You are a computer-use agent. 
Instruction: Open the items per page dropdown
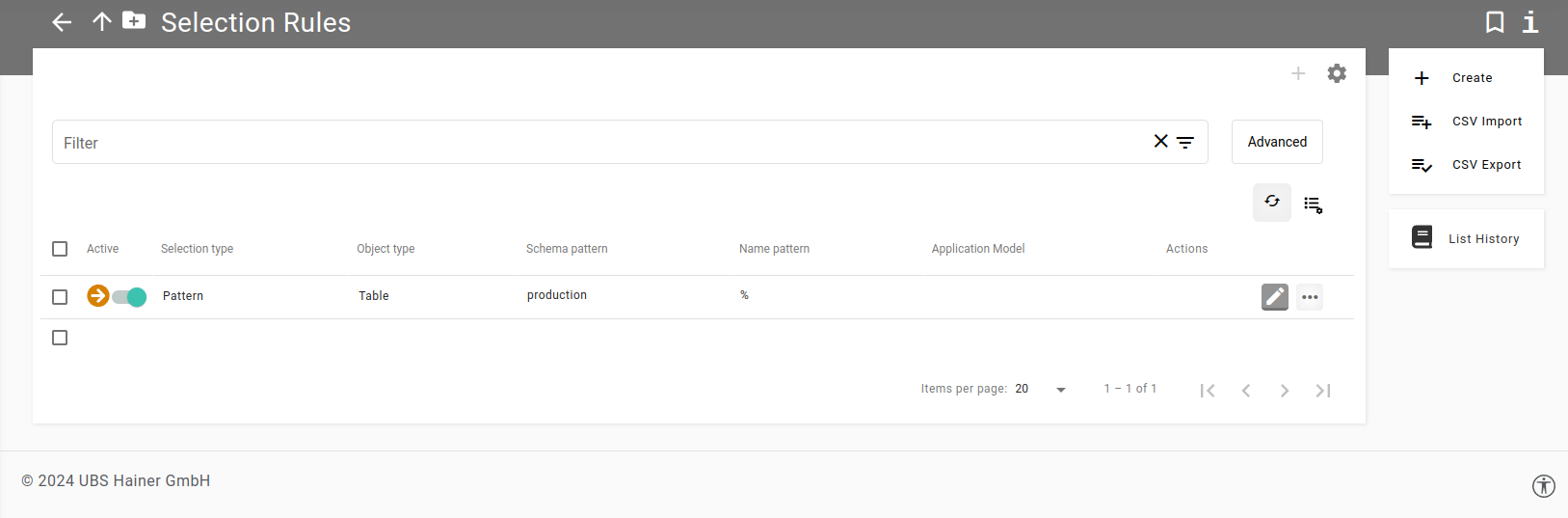tap(1041, 390)
